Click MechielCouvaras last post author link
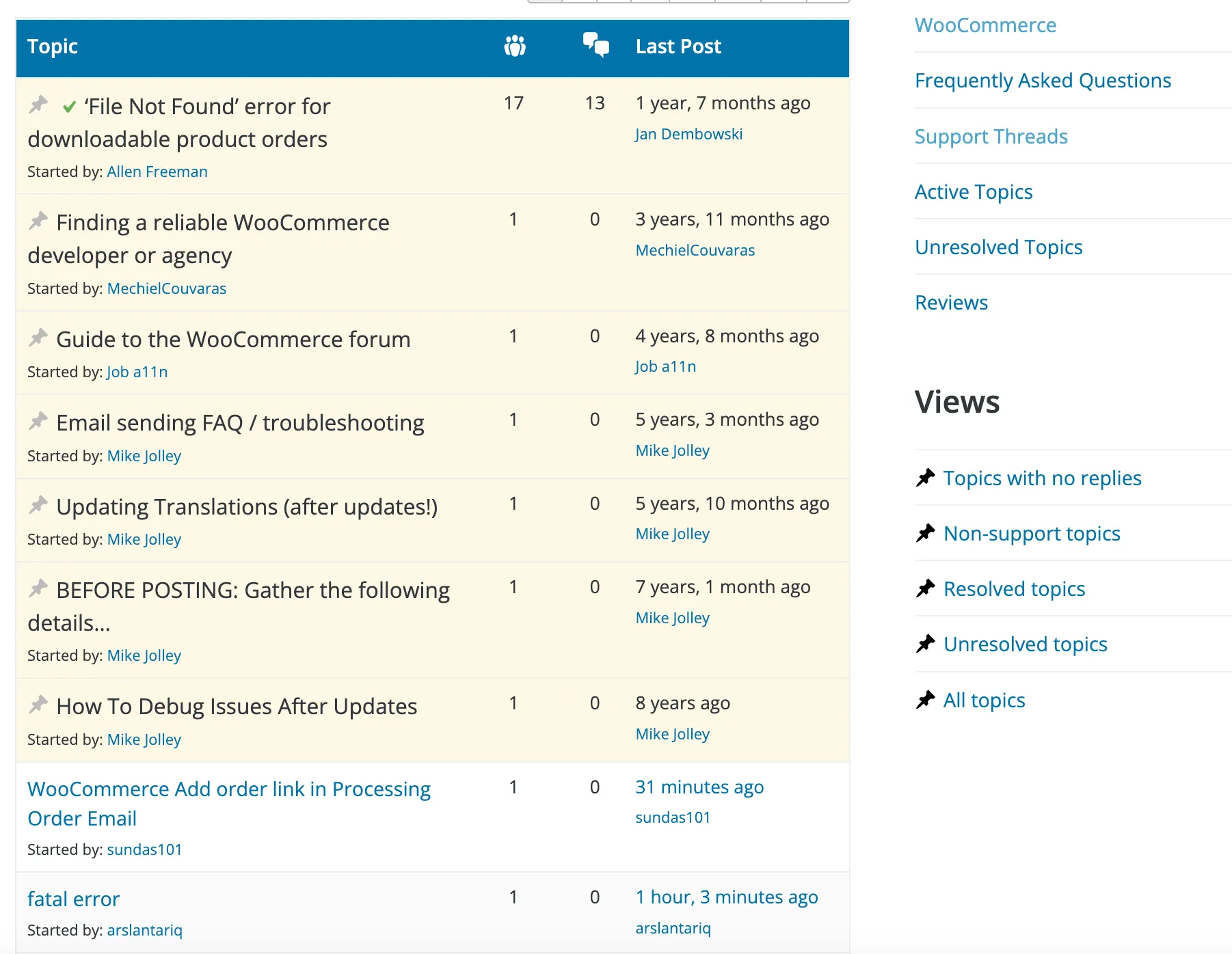The image size is (1232, 954). click(x=695, y=250)
